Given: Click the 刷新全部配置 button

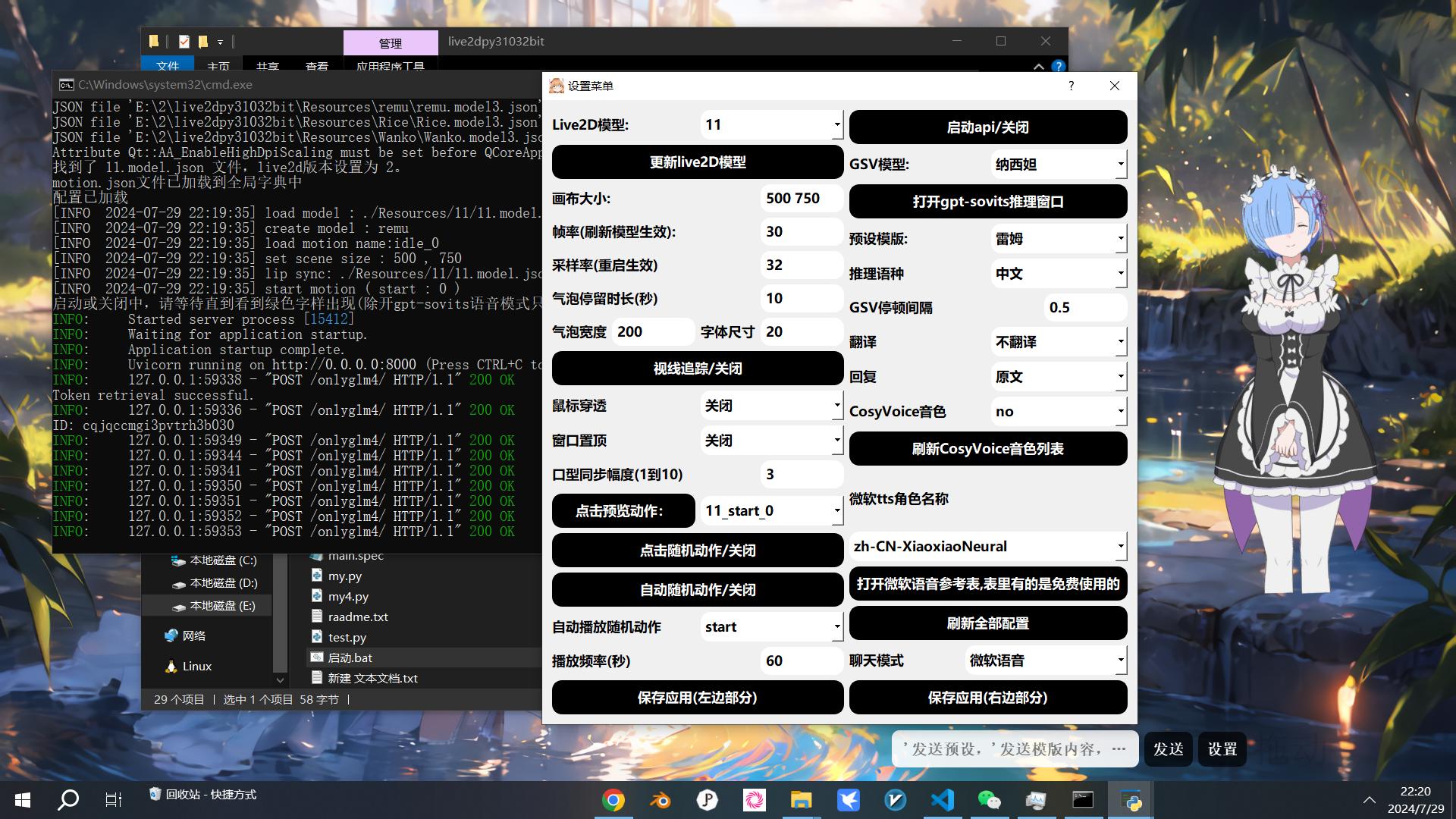Looking at the screenshot, I should coord(988,623).
